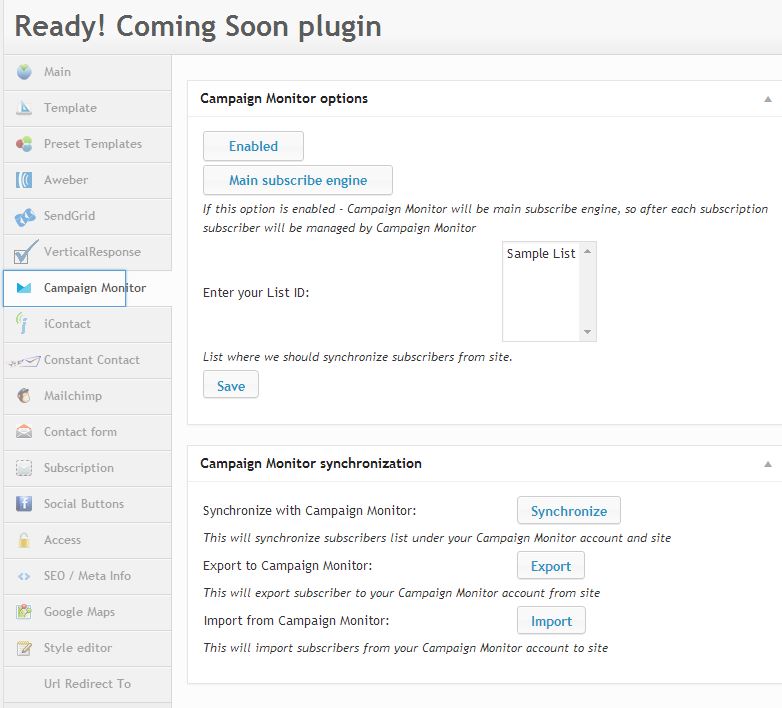Go to the Aweber settings tab
Viewport: 782px width, 708px height.
88,180
